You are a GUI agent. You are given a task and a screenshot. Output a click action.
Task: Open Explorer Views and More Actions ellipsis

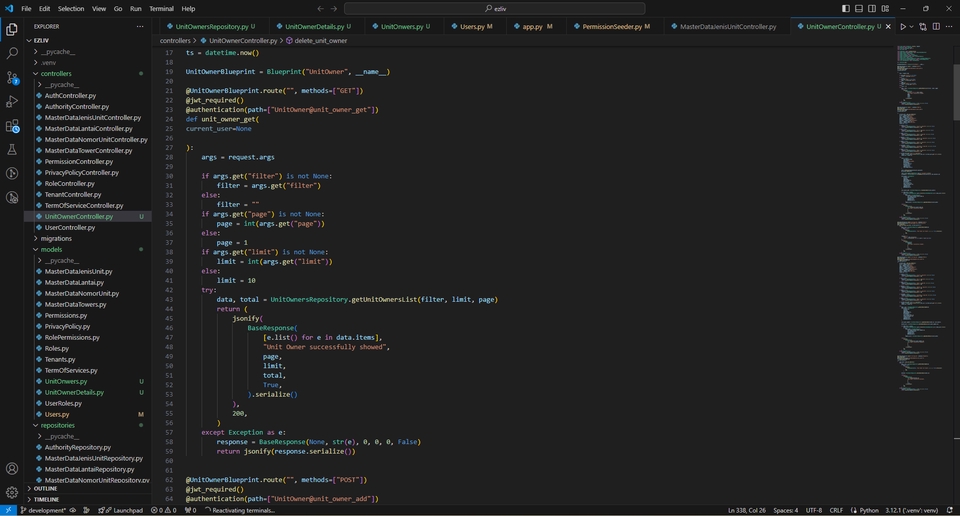140,26
